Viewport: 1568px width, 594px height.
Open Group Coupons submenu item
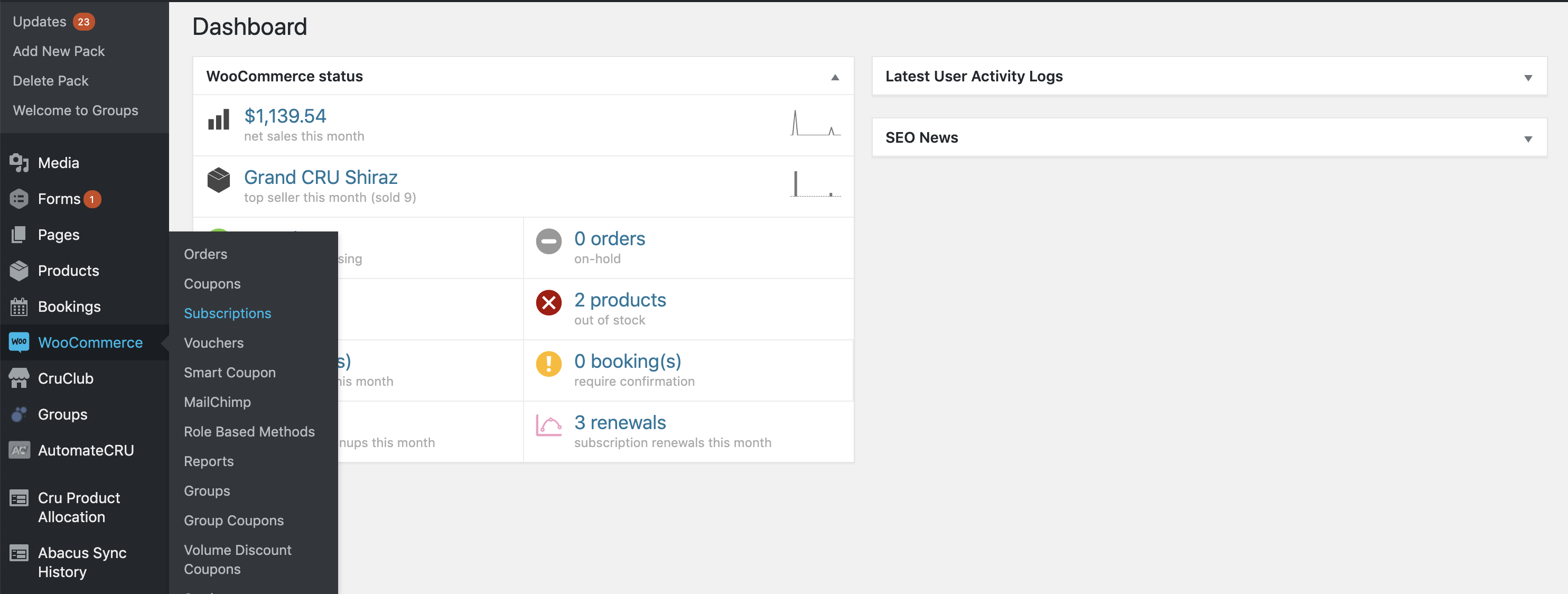(x=234, y=521)
